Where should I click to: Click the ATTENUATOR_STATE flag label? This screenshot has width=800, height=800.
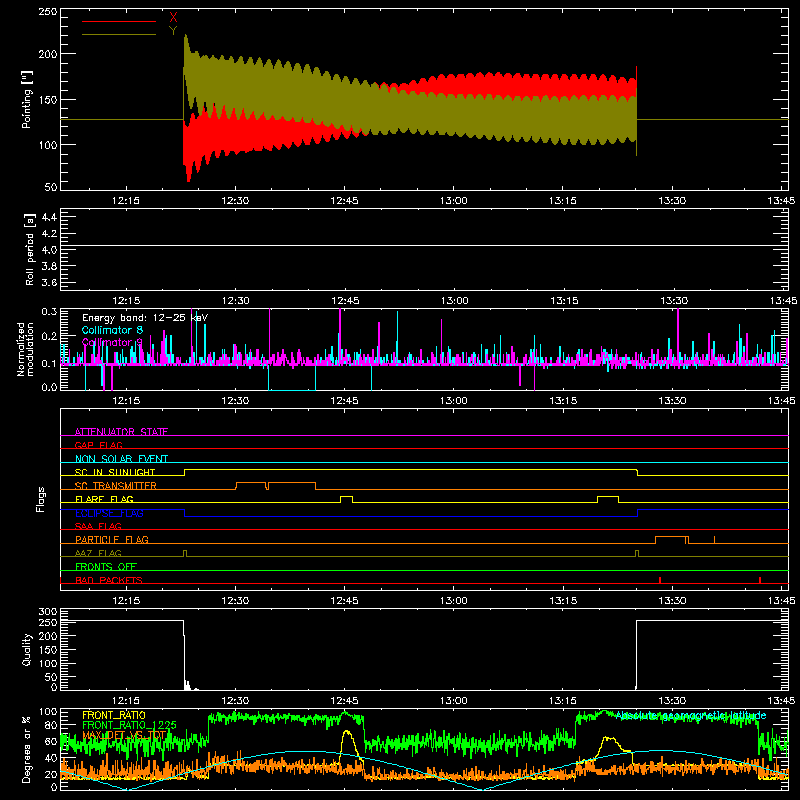pos(121,432)
